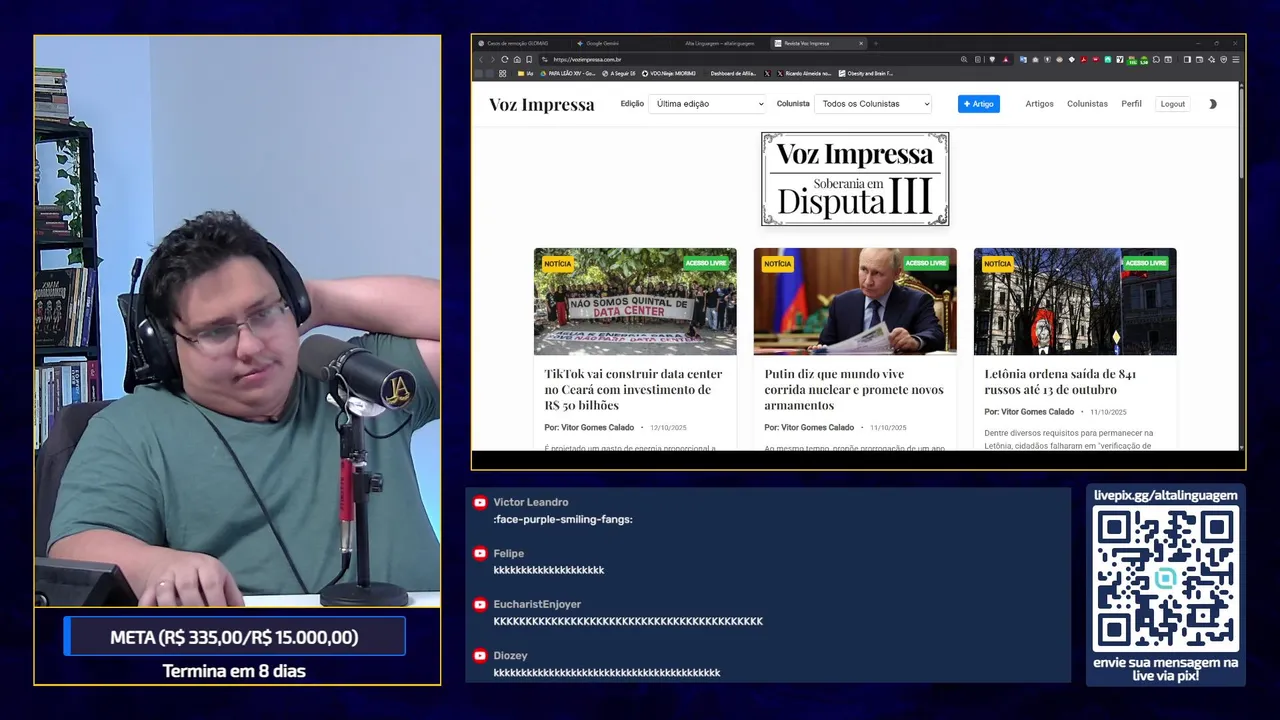The width and height of the screenshot is (1280, 720).
Task: Expand the 'Todos os Colunistas' dropdown
Action: pyautogui.click(x=873, y=104)
